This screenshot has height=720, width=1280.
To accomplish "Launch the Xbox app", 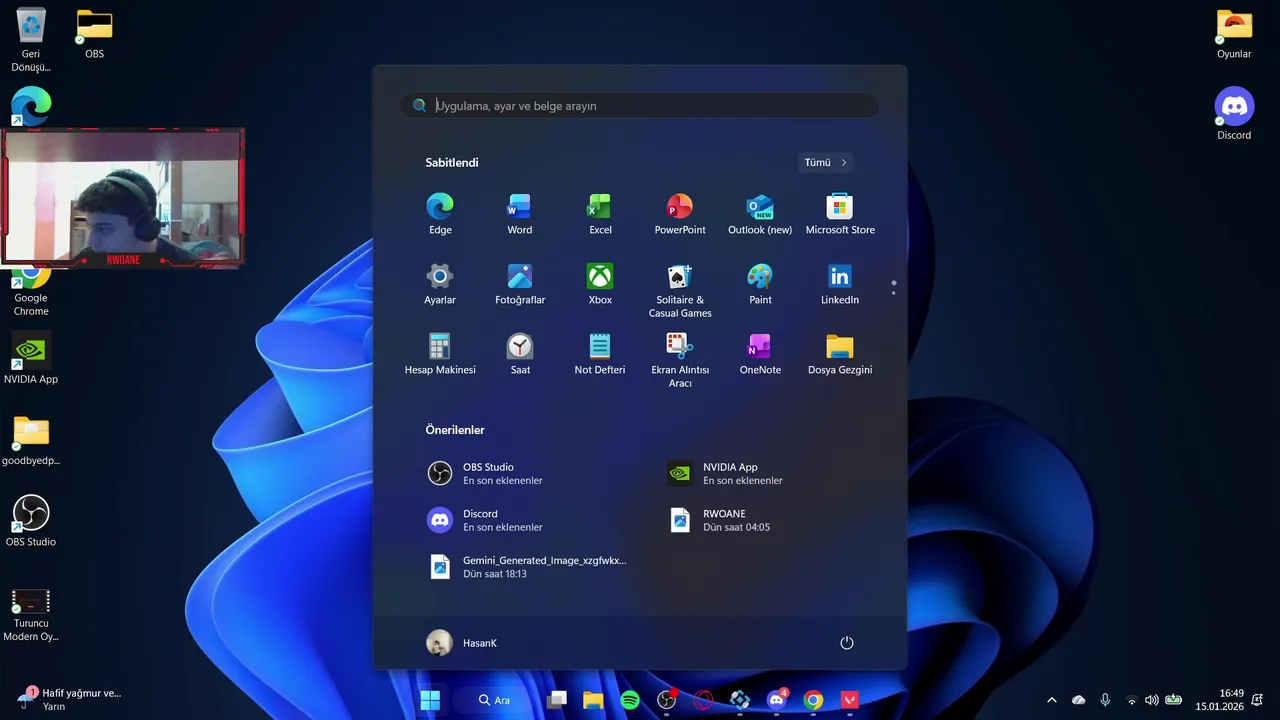I will [x=600, y=285].
